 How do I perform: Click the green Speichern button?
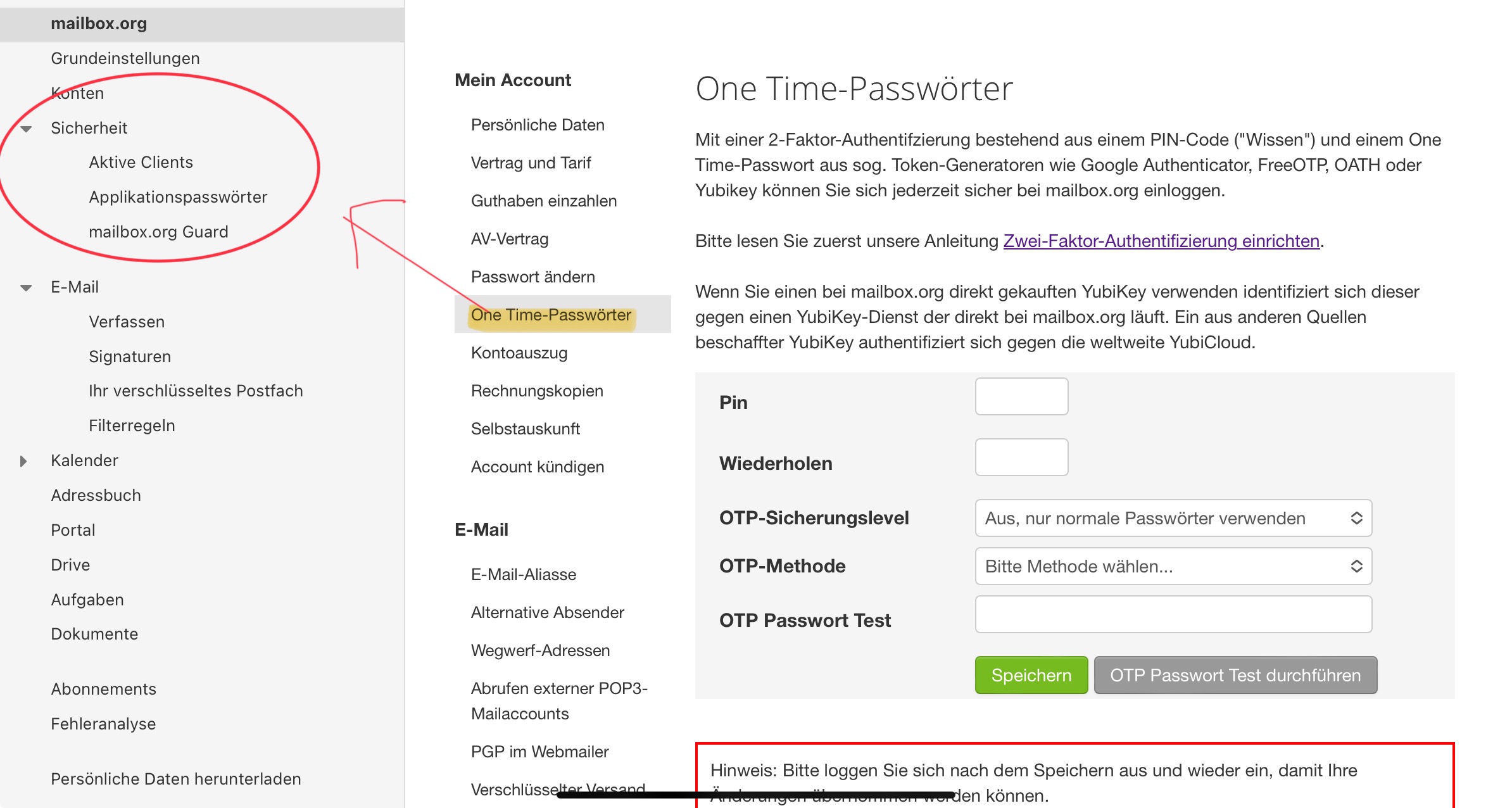[x=1031, y=675]
